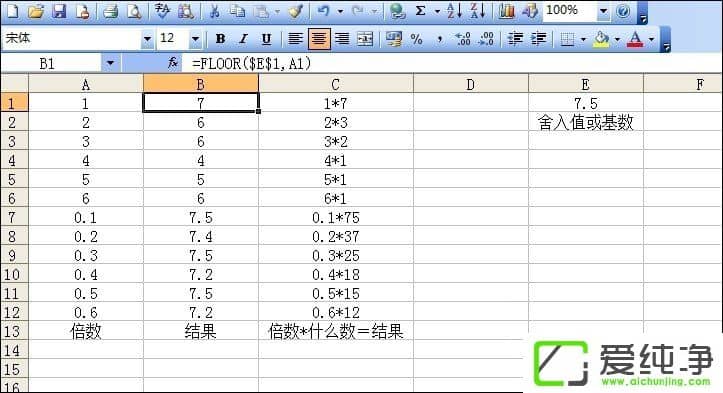Open the font name dropdown
The height and width of the screenshot is (393, 723).
147,39
